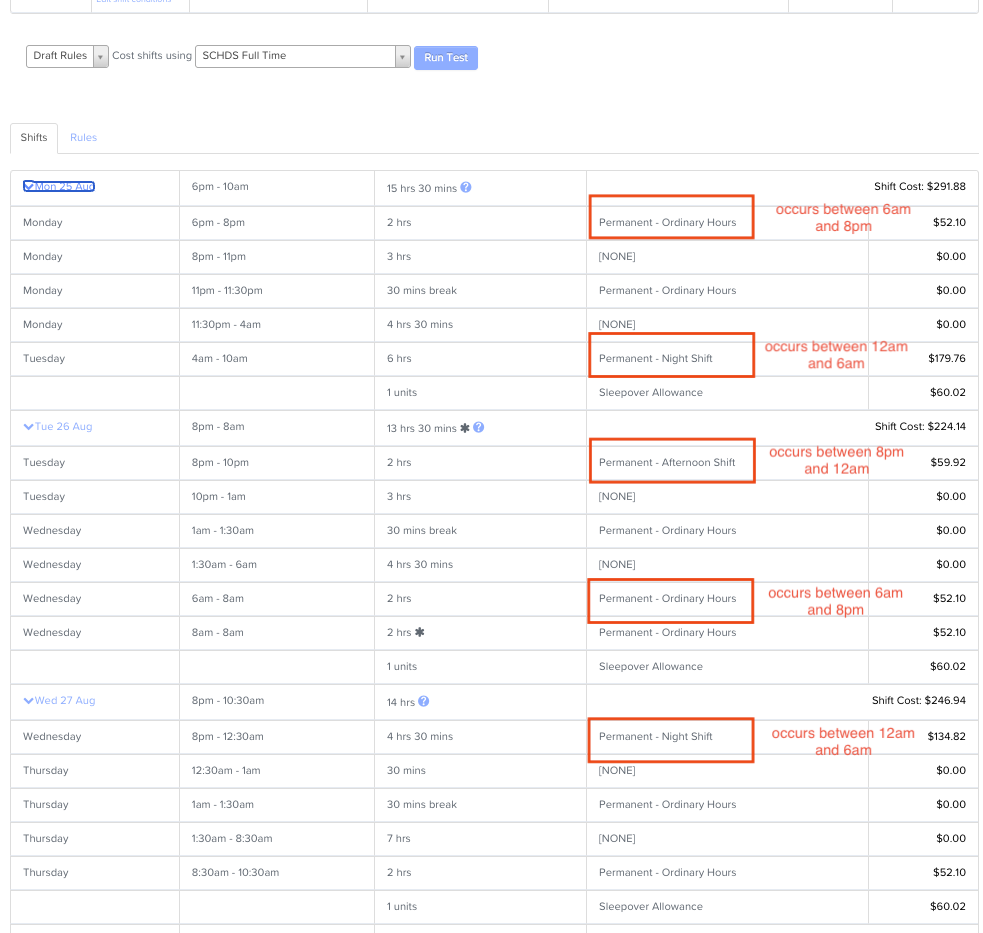The height and width of the screenshot is (933, 983).
Task: Switch to the Shifts tab
Action: point(34,137)
